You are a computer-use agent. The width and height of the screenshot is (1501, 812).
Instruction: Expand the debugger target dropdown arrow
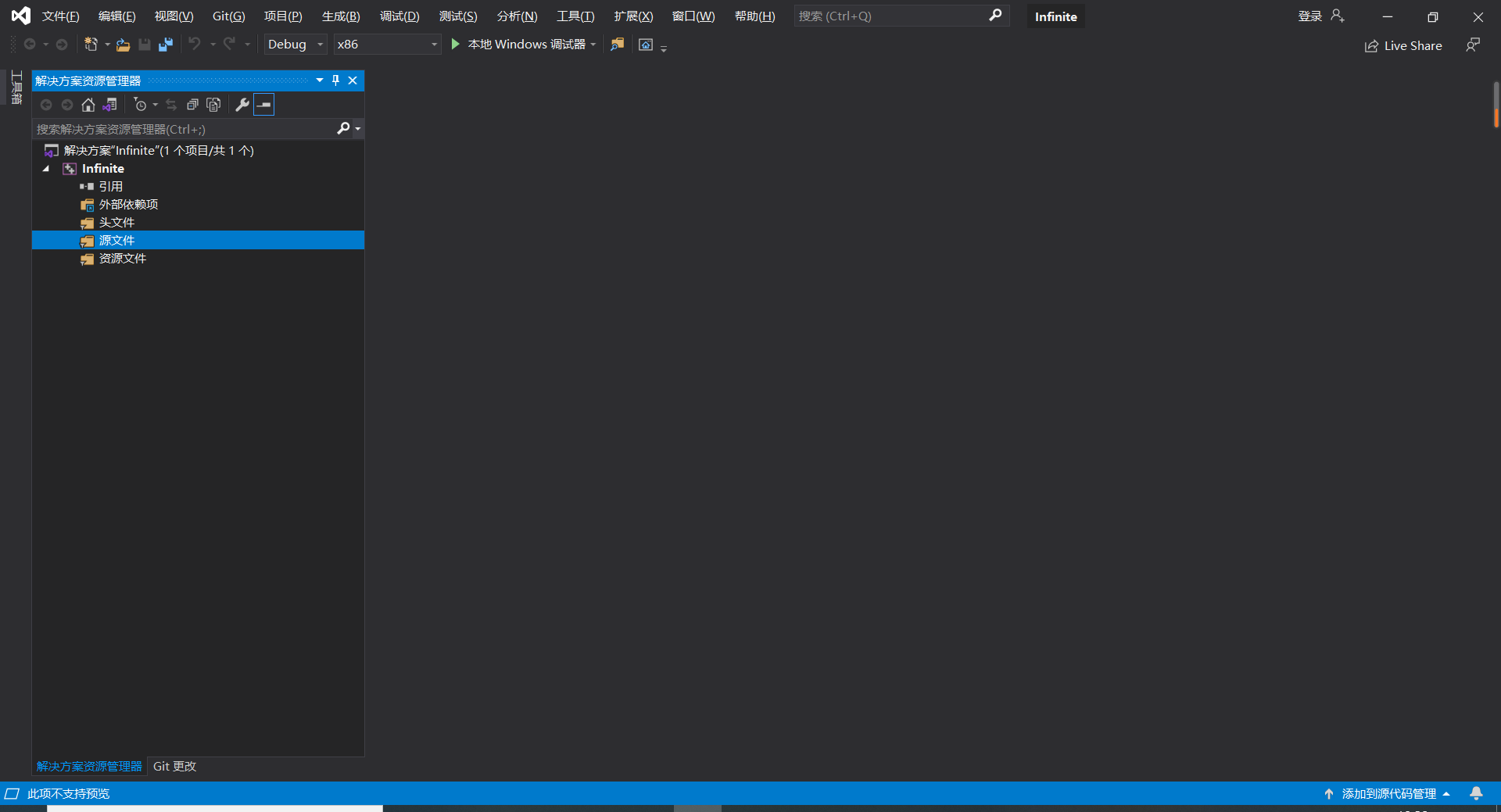593,45
